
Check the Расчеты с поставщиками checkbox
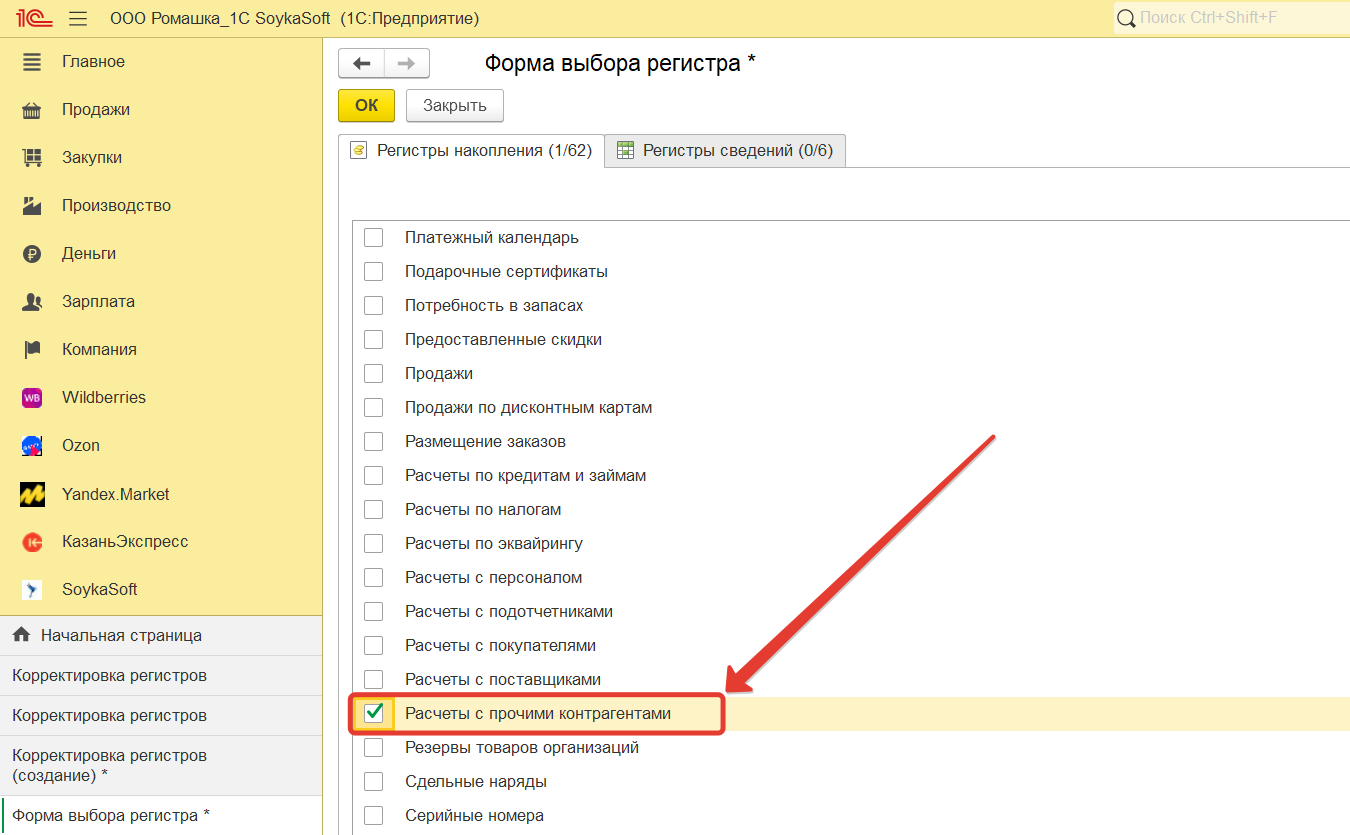tap(373, 680)
